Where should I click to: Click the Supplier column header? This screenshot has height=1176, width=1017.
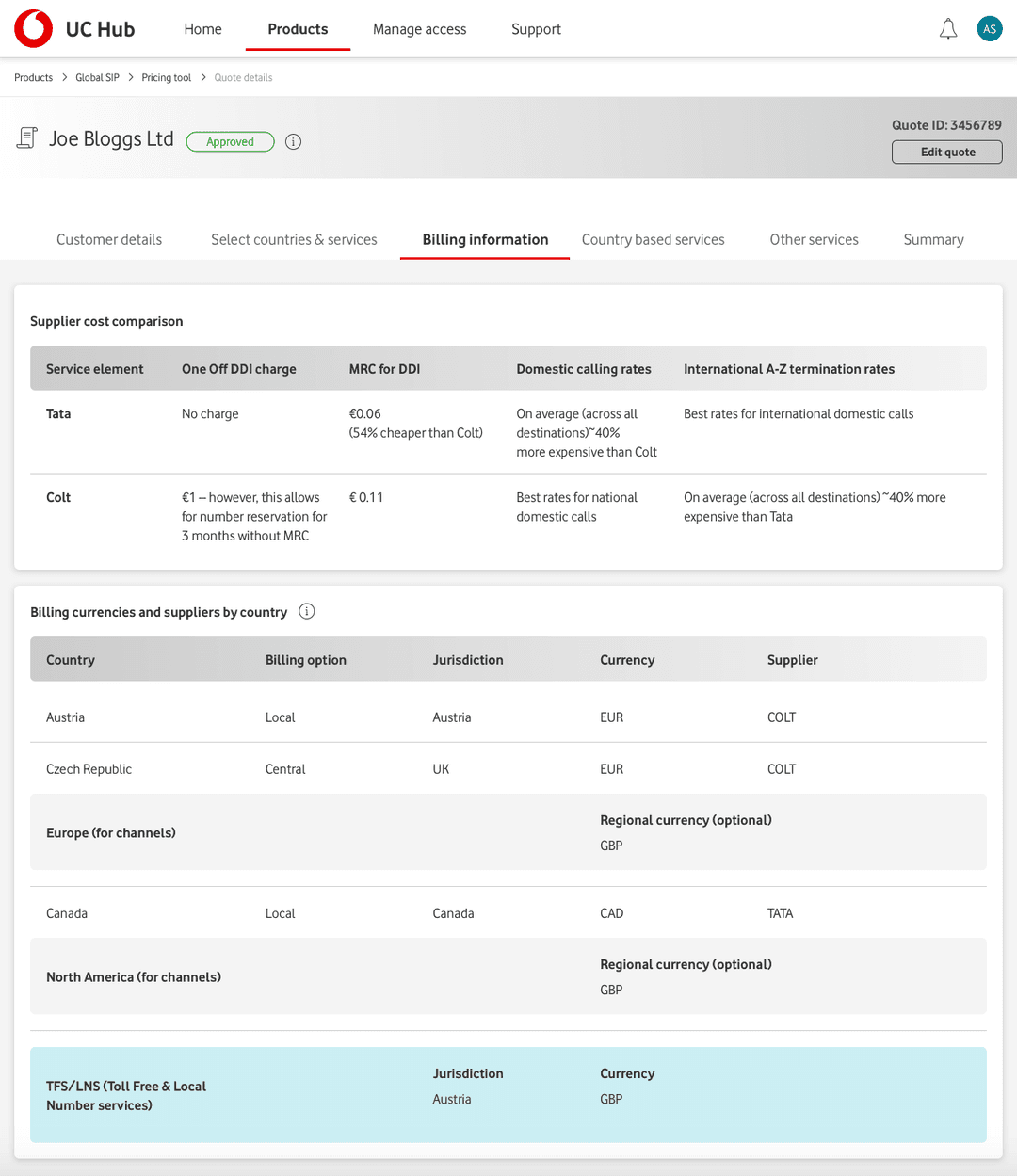(792, 660)
